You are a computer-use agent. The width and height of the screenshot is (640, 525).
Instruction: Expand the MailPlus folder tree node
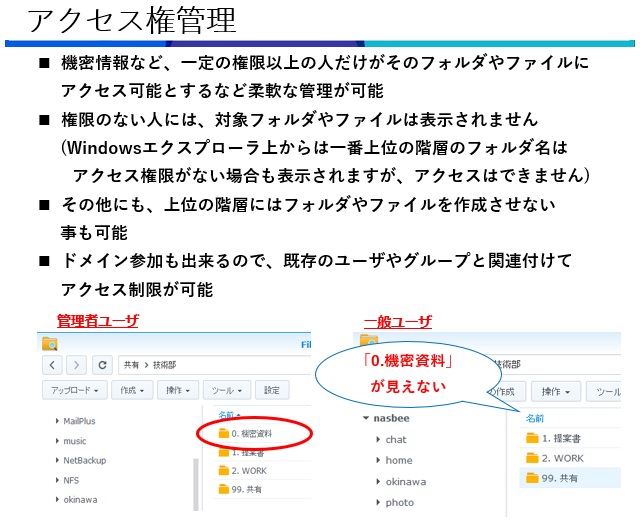pyautogui.click(x=58, y=422)
